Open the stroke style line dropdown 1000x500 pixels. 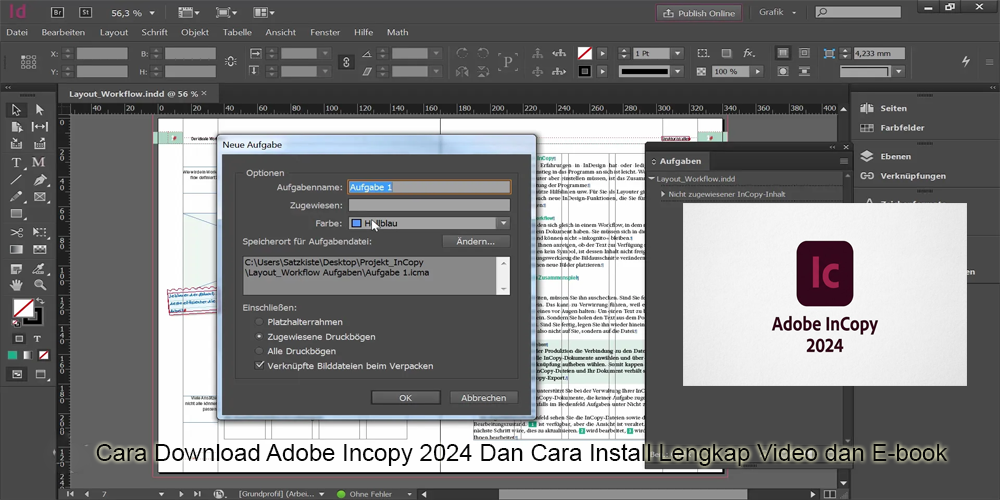pyautogui.click(x=677, y=71)
